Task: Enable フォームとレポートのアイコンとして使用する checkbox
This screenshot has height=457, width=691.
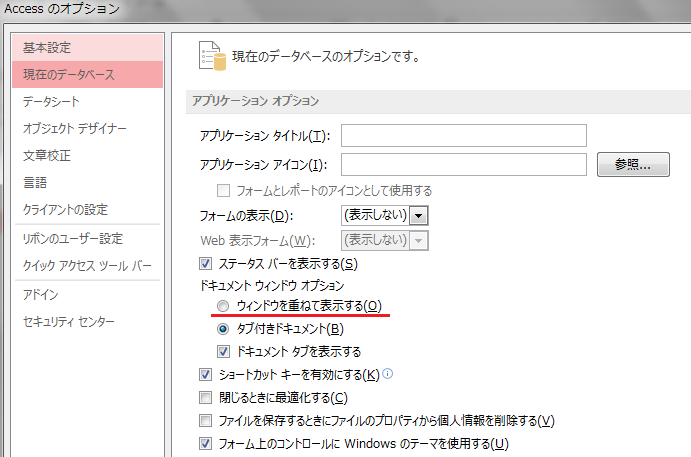Action: coord(223,190)
